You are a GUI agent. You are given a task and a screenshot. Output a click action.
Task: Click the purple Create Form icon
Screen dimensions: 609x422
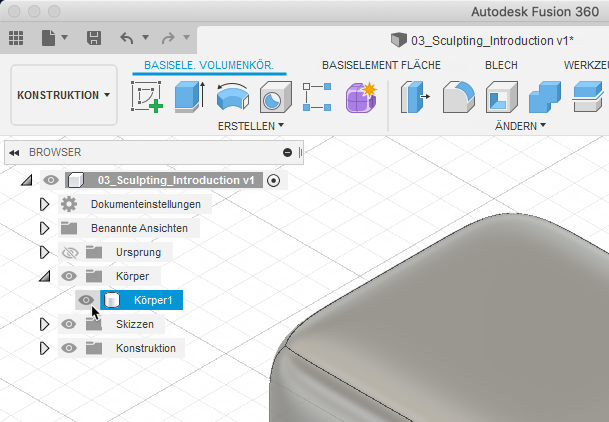point(362,97)
